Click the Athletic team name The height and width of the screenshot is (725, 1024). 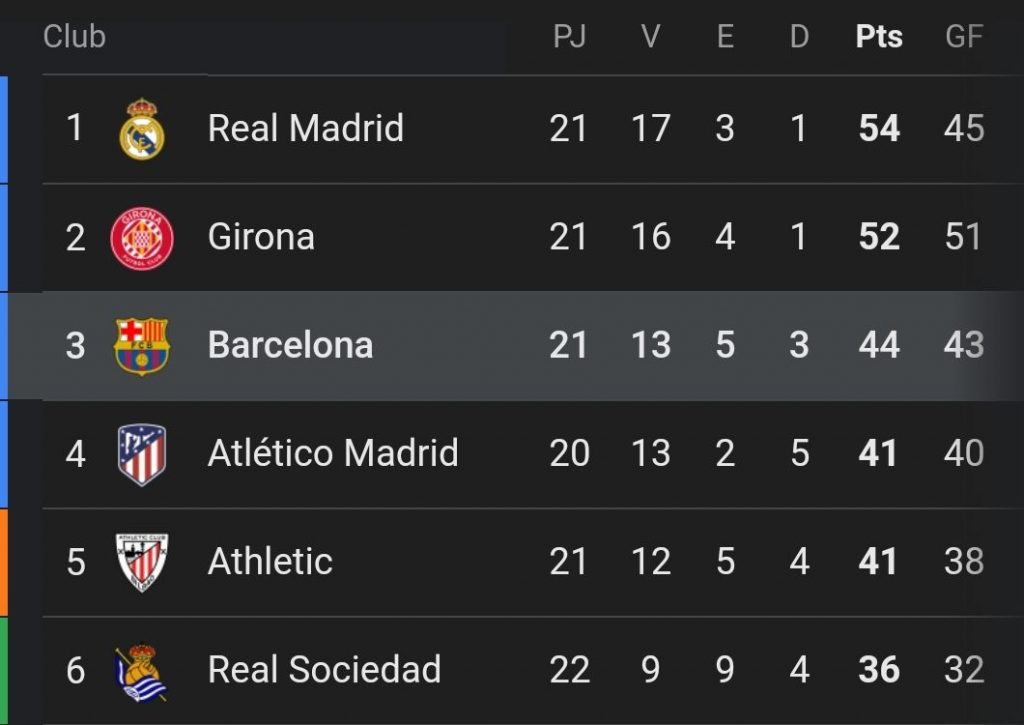(270, 561)
